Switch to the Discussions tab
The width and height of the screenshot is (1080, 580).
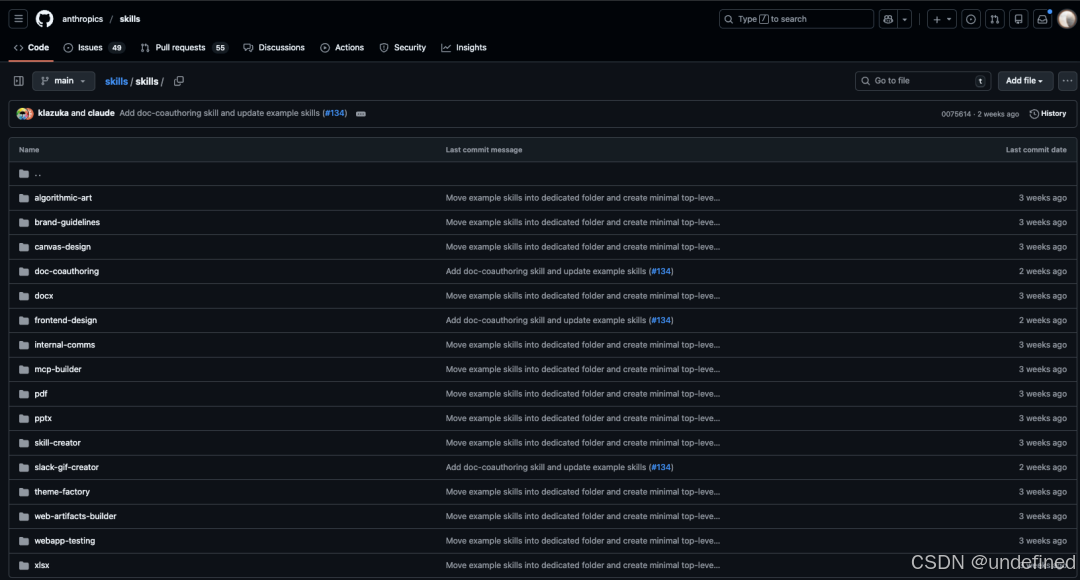coord(274,48)
